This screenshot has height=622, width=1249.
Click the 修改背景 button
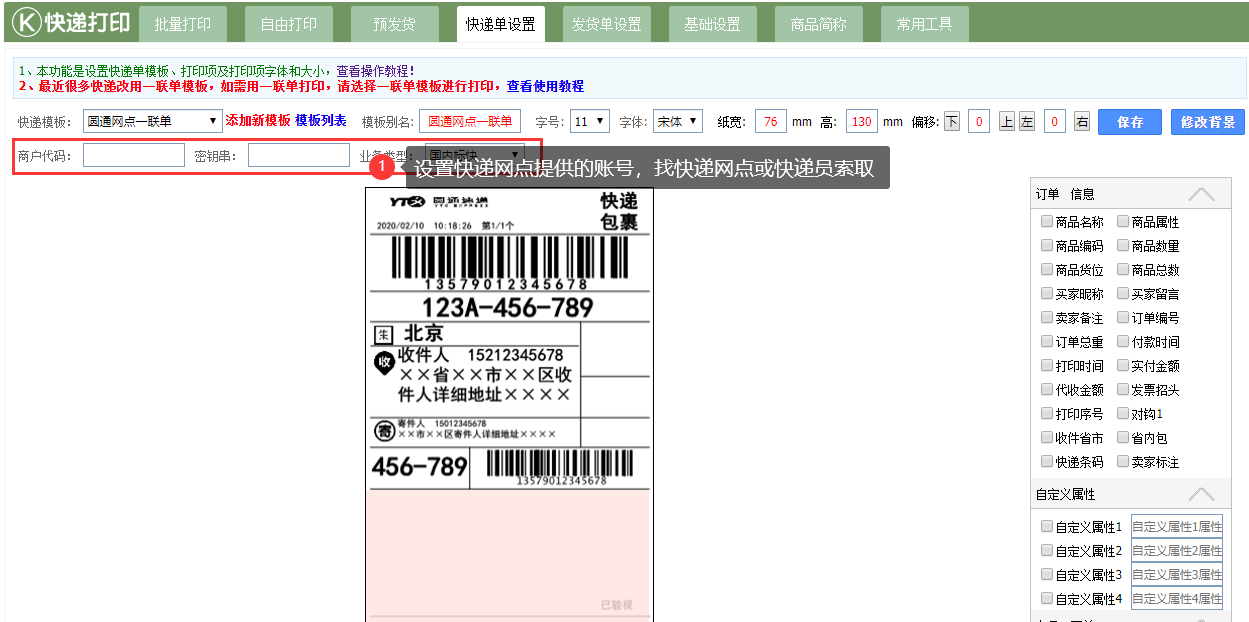(x=1208, y=122)
